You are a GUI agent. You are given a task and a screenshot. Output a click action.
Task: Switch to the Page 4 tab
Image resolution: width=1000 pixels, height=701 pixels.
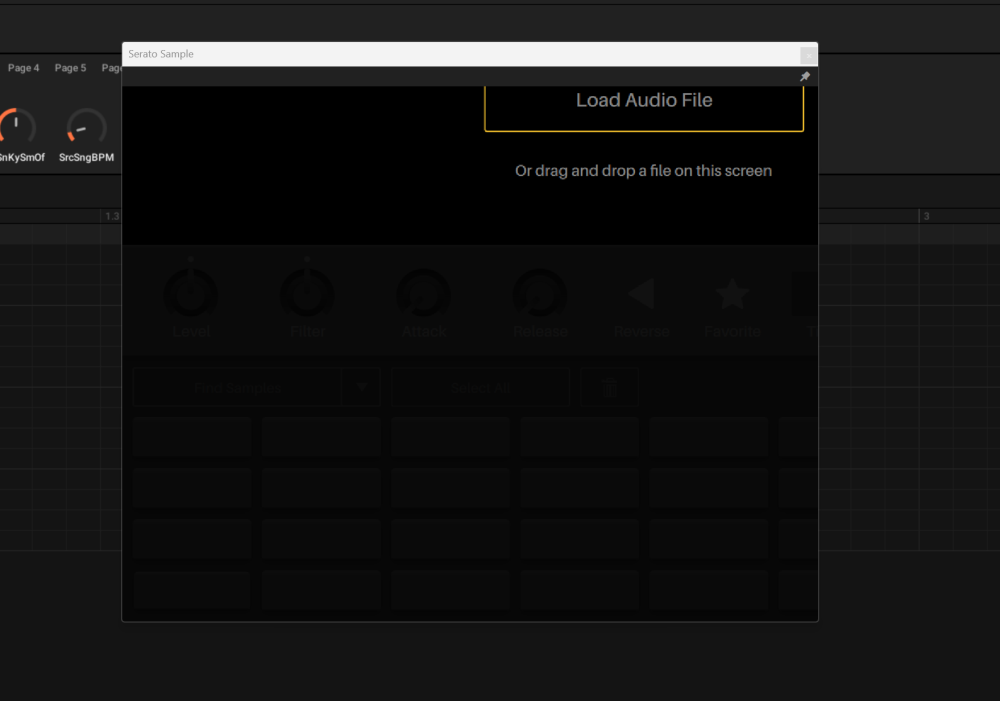[x=24, y=68]
